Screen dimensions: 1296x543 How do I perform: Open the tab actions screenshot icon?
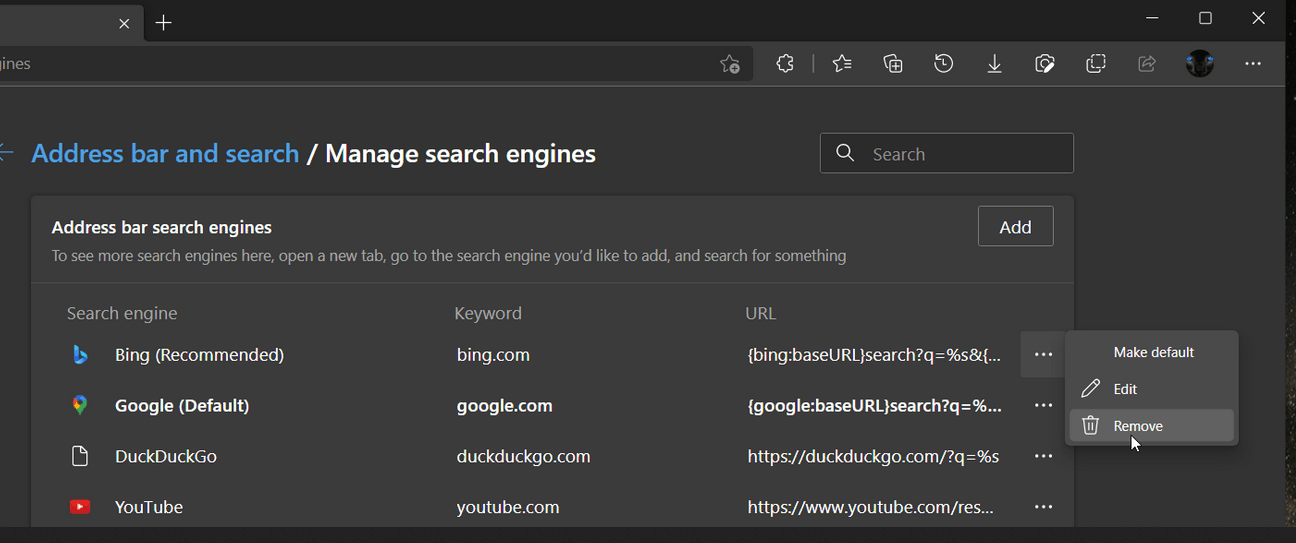click(1096, 64)
